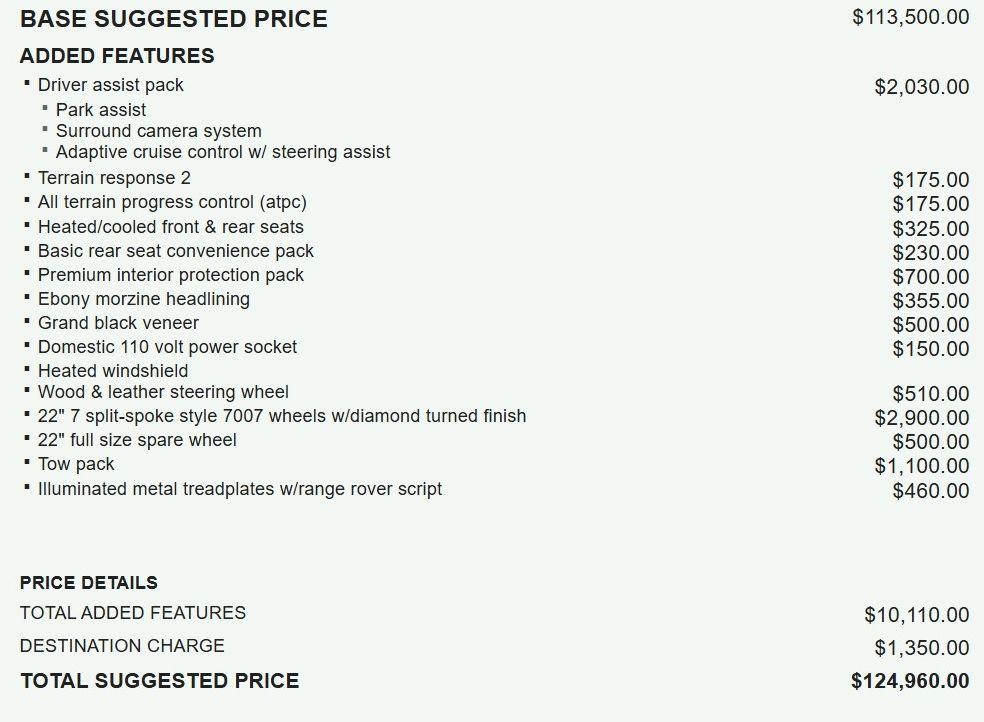Click the Park assist sub-item
The width and height of the screenshot is (984, 722).
pyautogui.click(x=100, y=110)
